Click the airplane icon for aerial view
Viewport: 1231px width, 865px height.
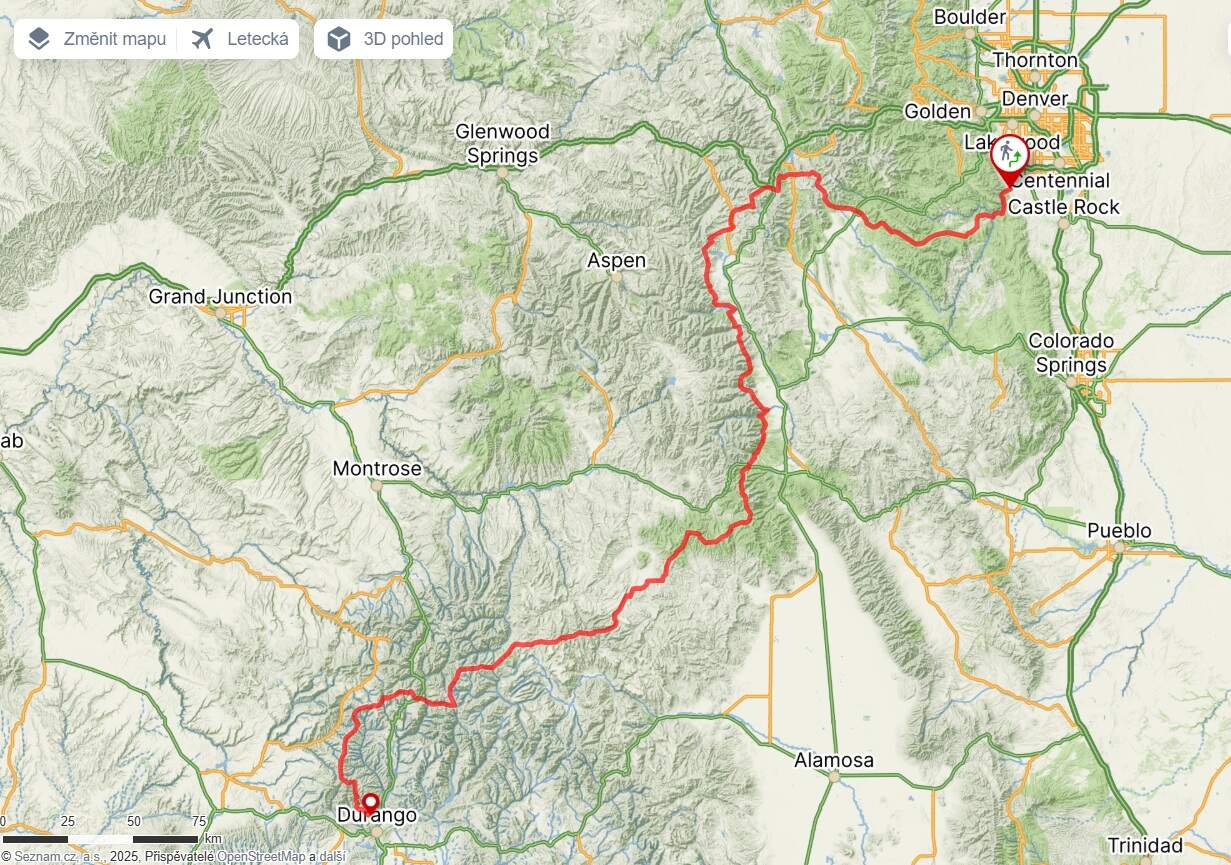pyautogui.click(x=203, y=39)
